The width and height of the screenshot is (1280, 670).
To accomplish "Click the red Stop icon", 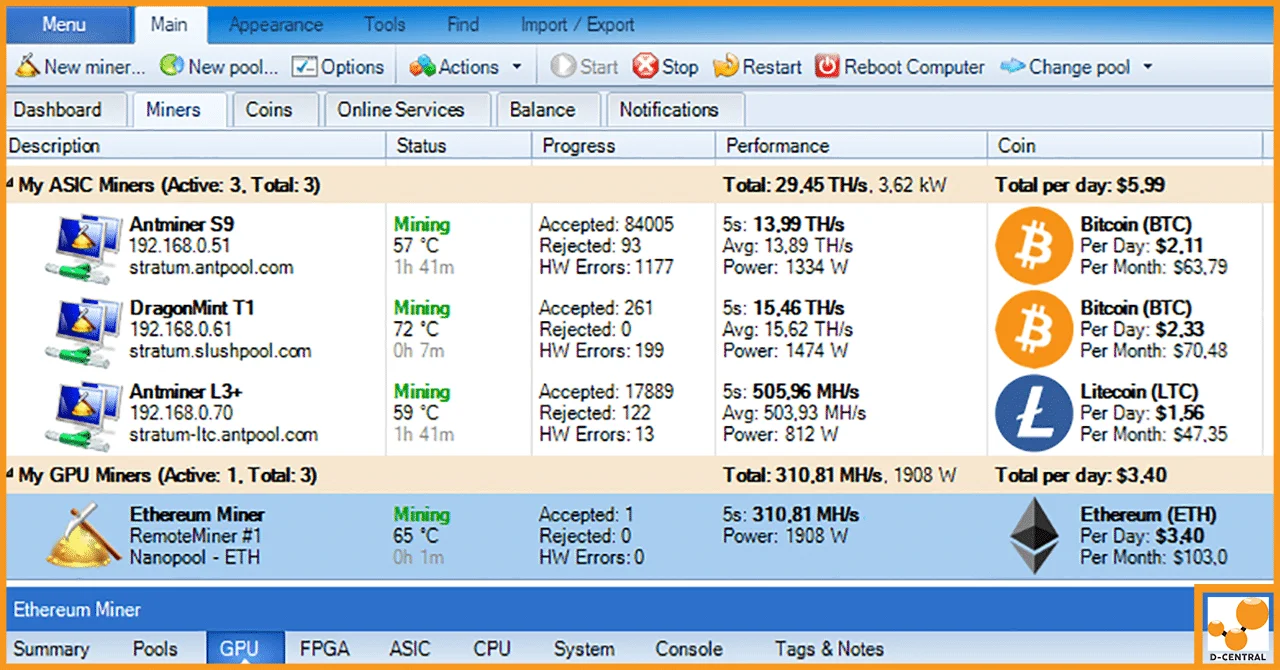I will coord(646,67).
